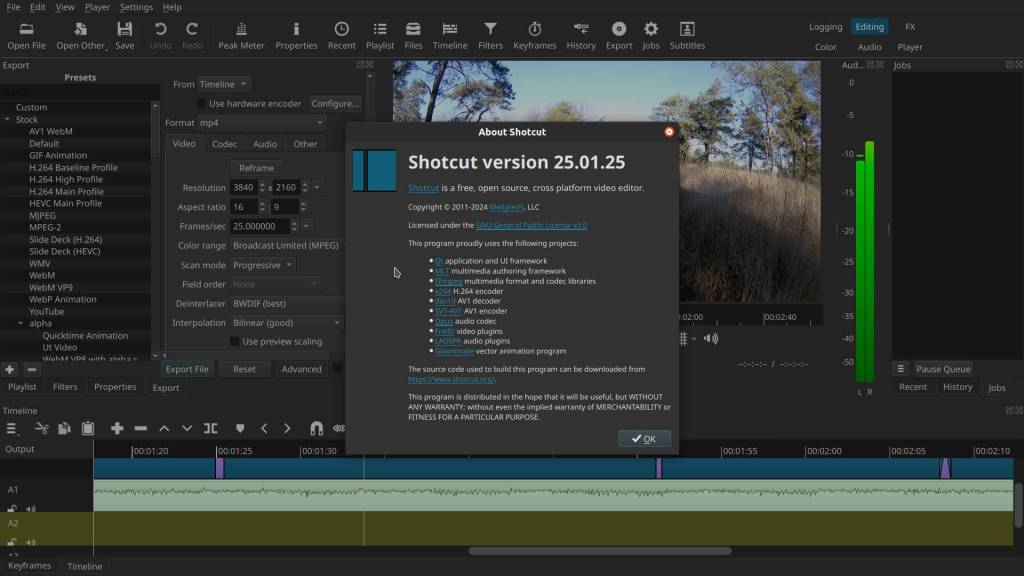The height and width of the screenshot is (576, 1024).
Task: Click OK in About Shotcut dialog
Action: point(644,439)
